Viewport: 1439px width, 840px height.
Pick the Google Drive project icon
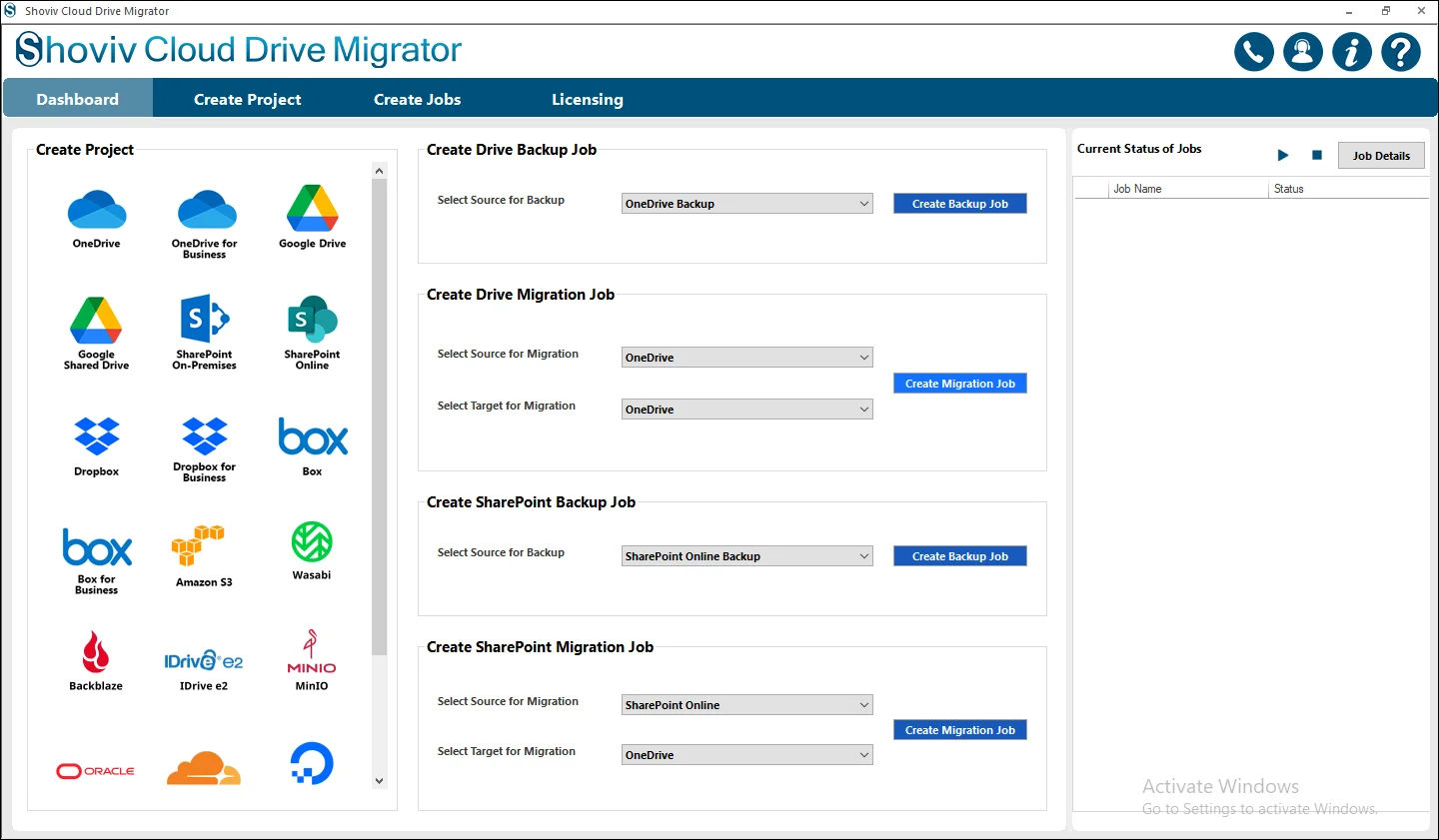pos(313,208)
